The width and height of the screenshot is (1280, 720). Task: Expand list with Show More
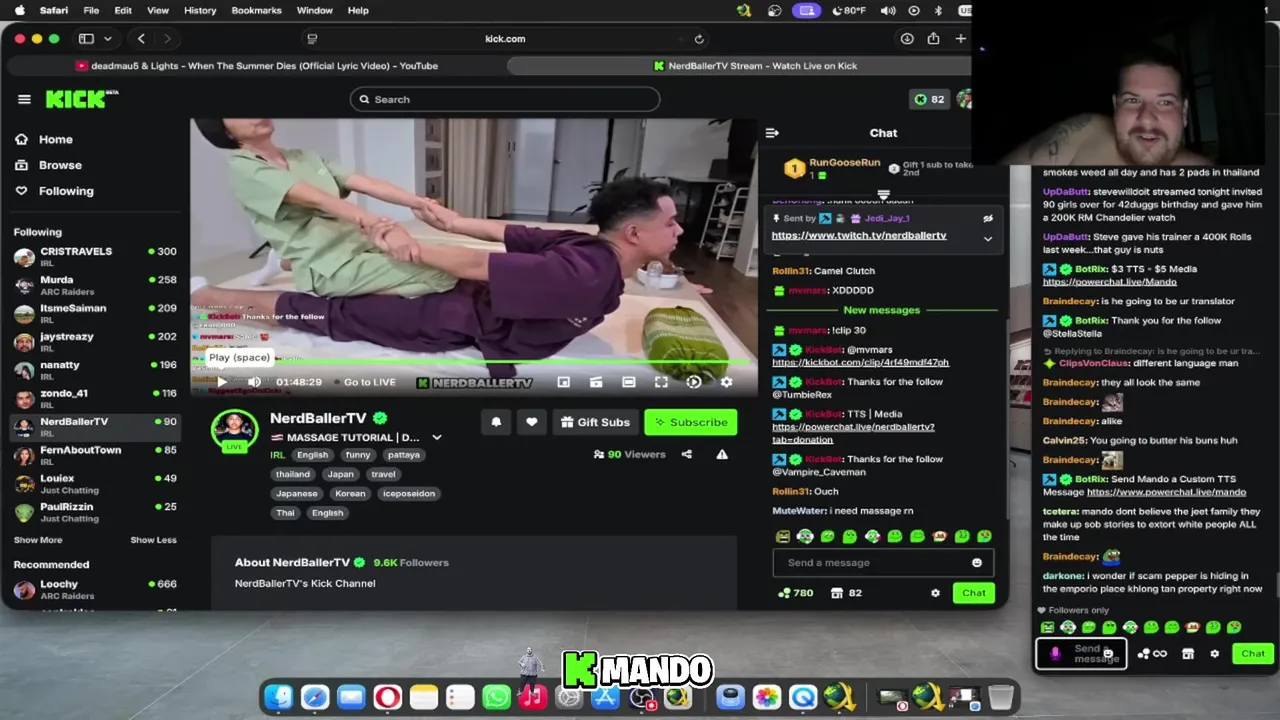pos(38,540)
